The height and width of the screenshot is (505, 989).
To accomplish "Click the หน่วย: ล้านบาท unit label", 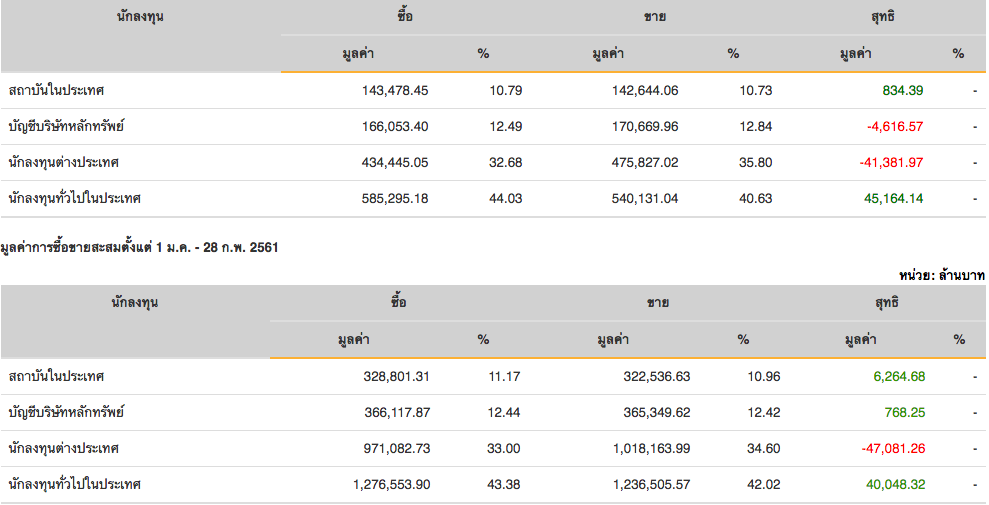I will pos(941,274).
